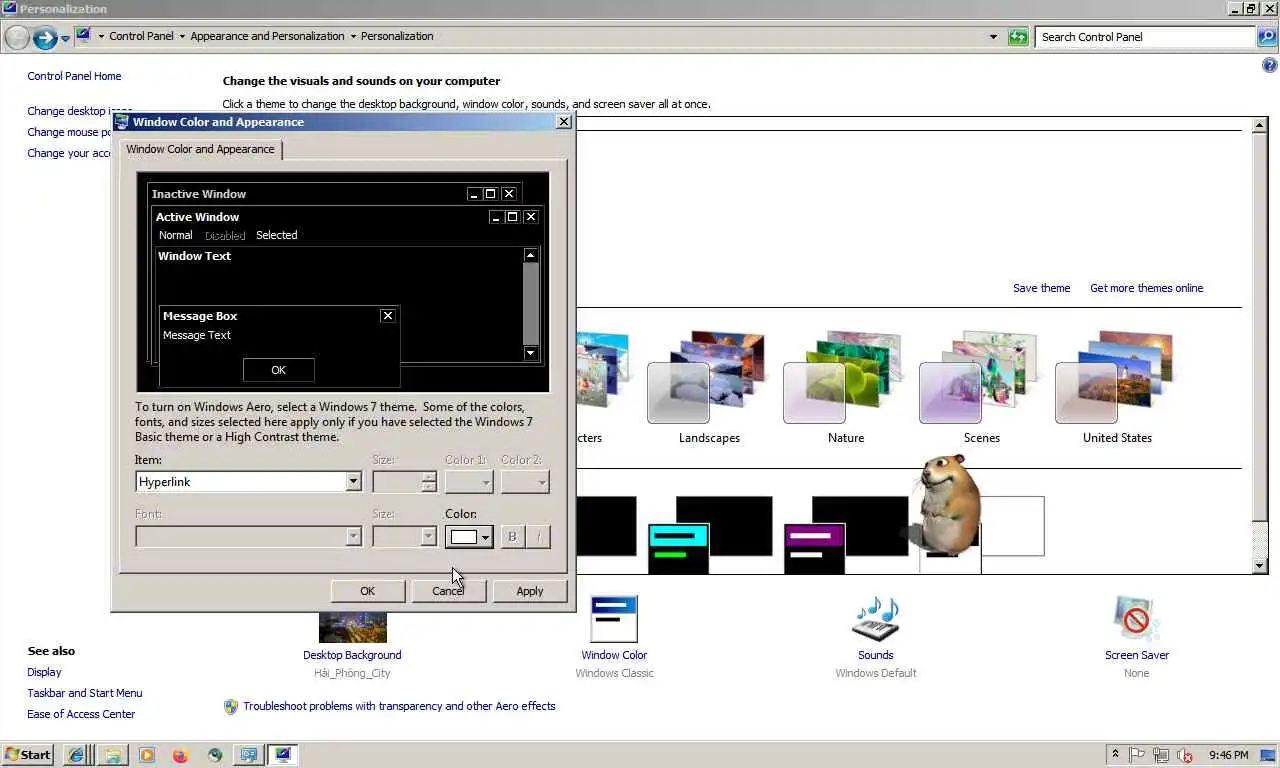Click the themes list scrollbar up arrow

[1260, 124]
